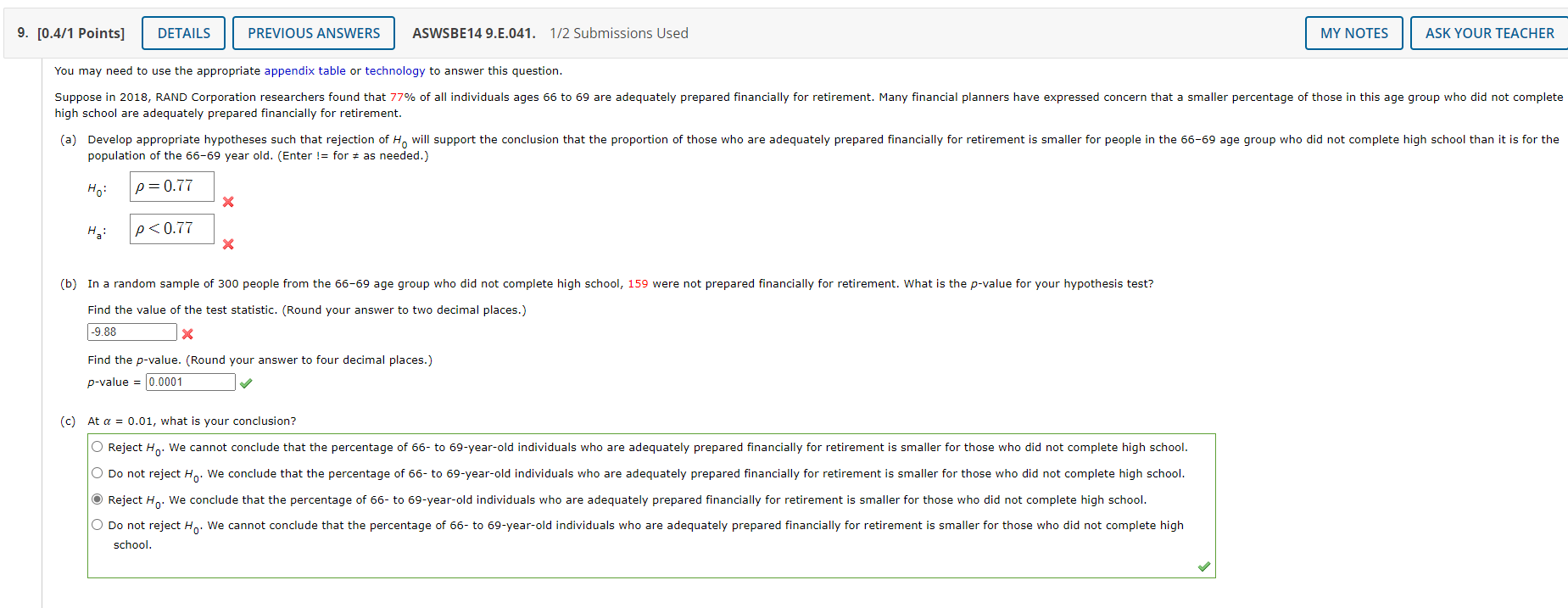Open MY NOTES
The height and width of the screenshot is (608, 1568).
(1353, 32)
